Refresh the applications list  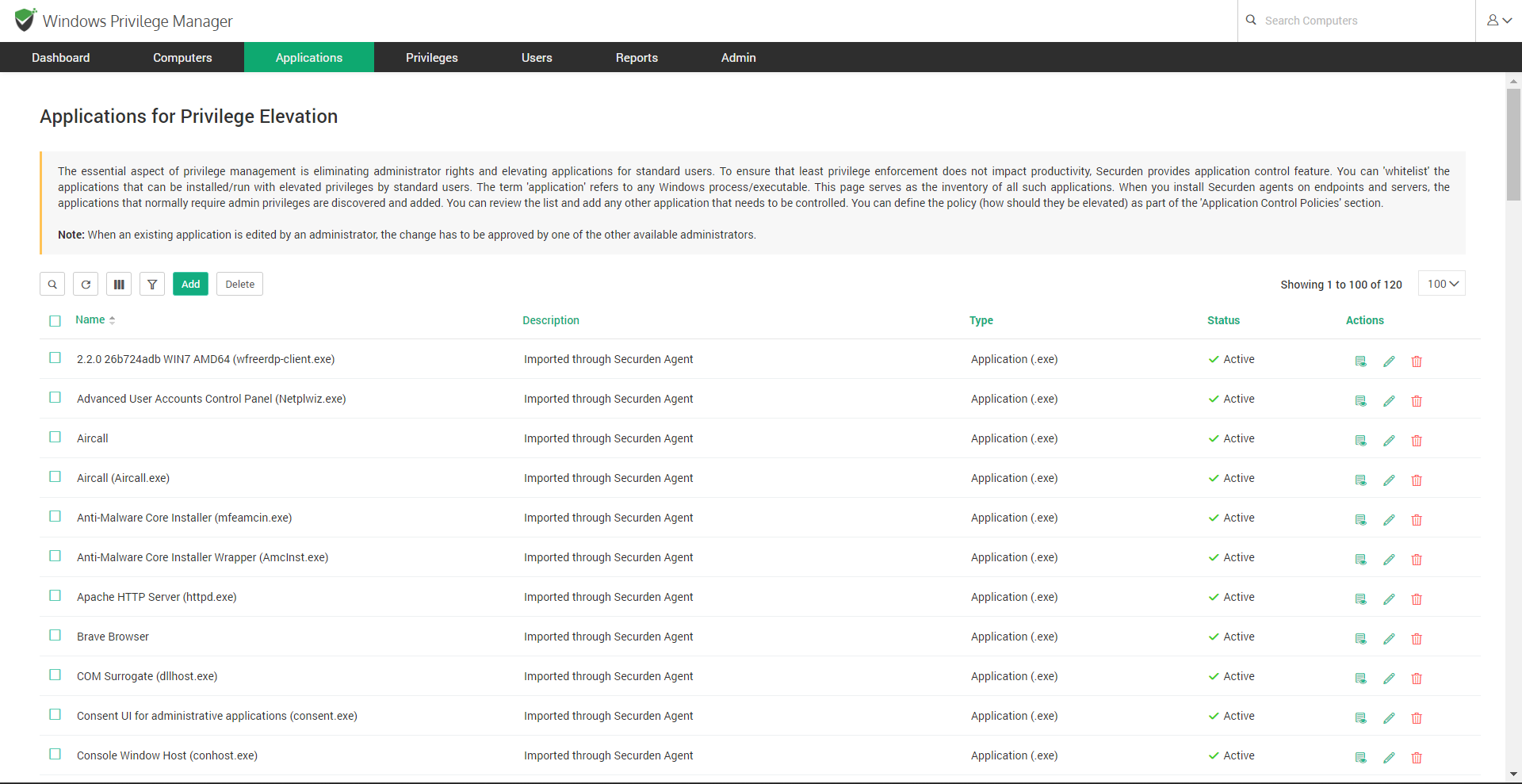[x=85, y=284]
